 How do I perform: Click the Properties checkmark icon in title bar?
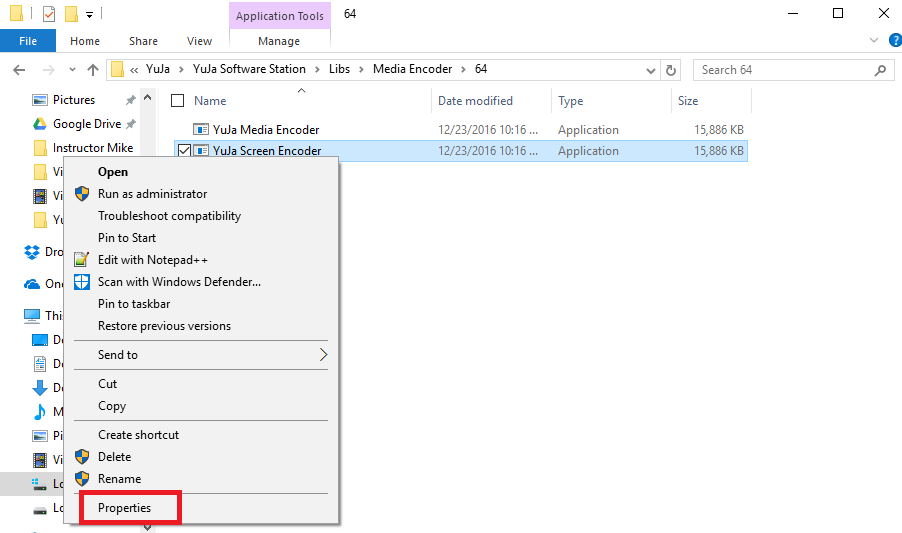pos(49,13)
